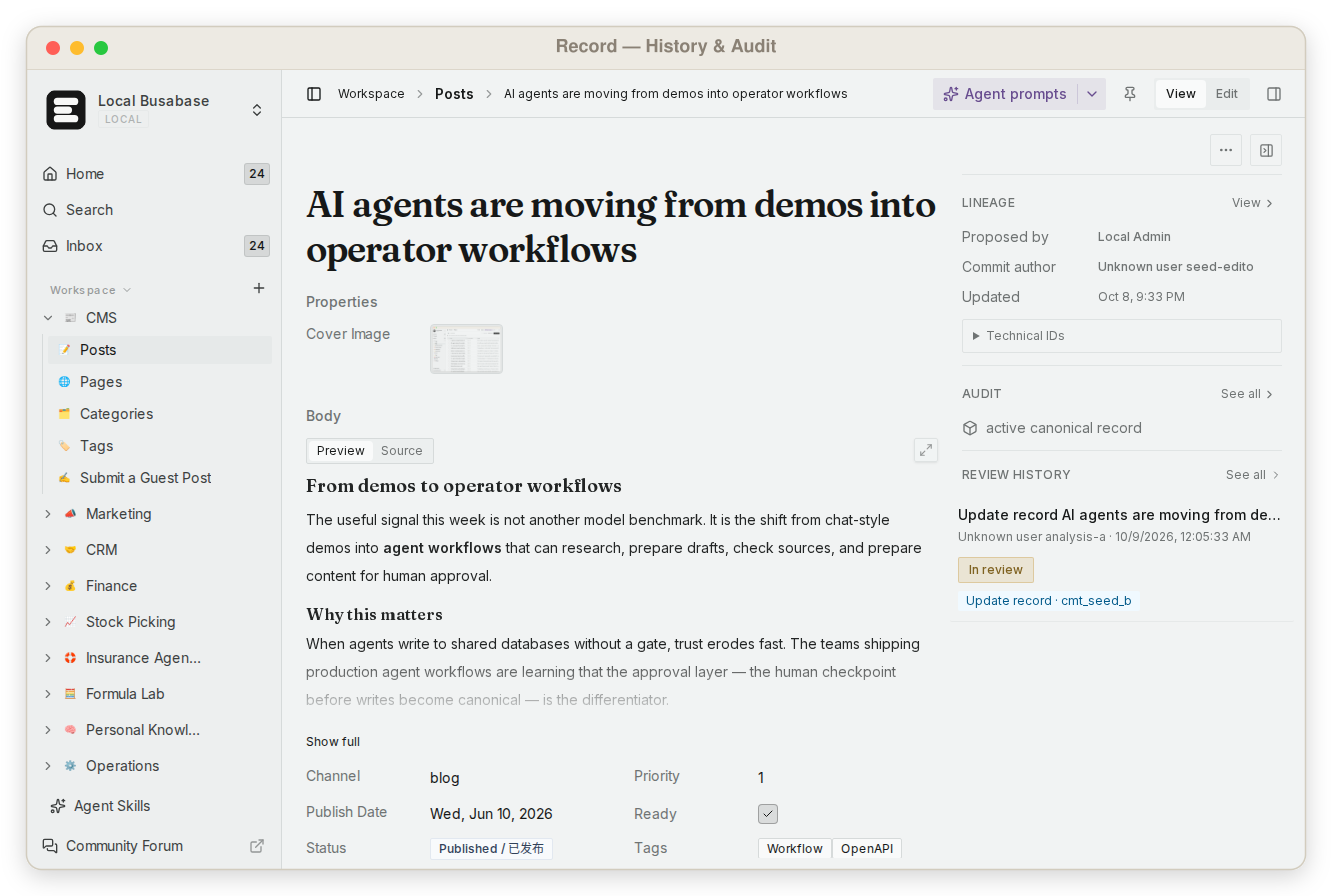Switch to View mode
The image size is (1332, 896).
pos(1181,94)
